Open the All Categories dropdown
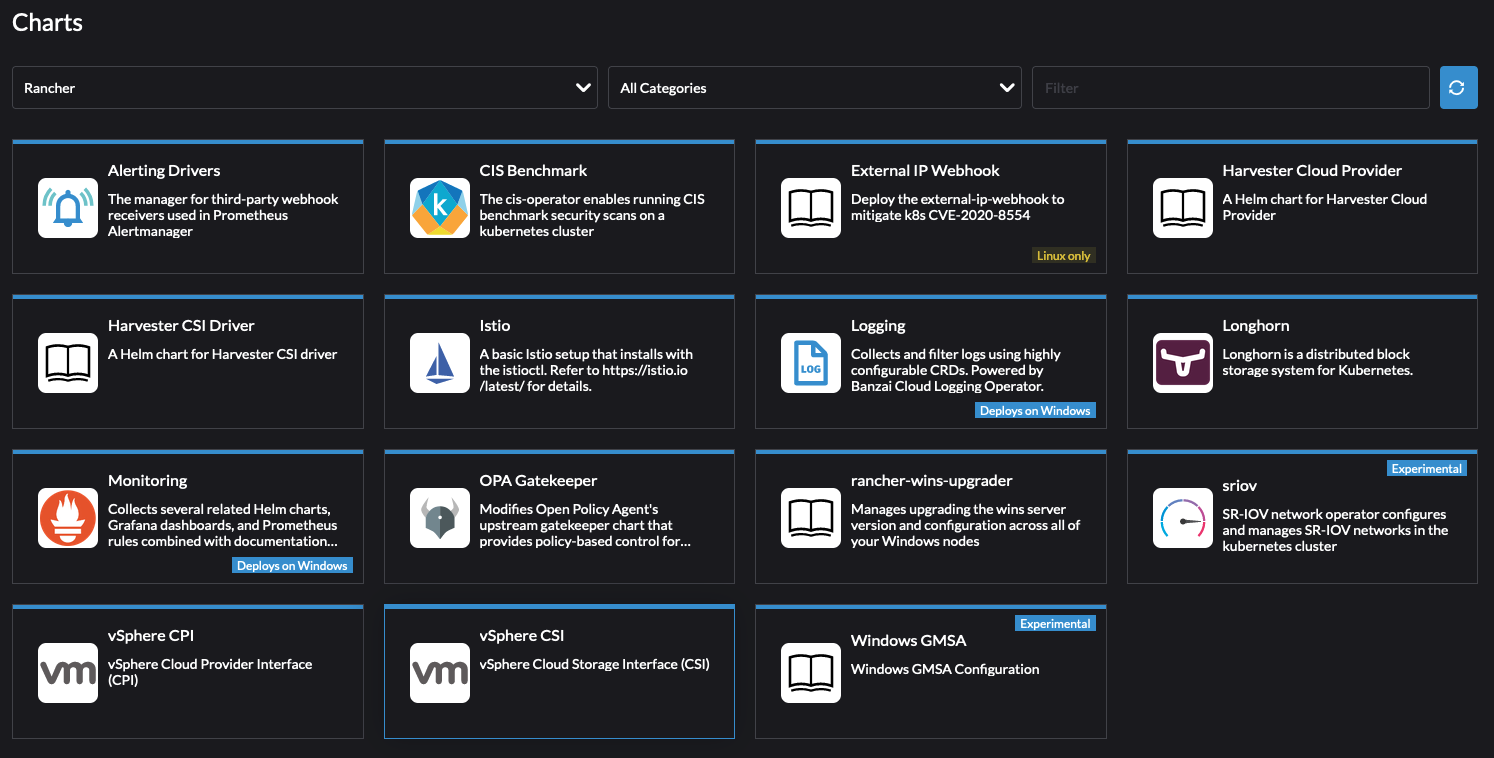 (x=814, y=87)
